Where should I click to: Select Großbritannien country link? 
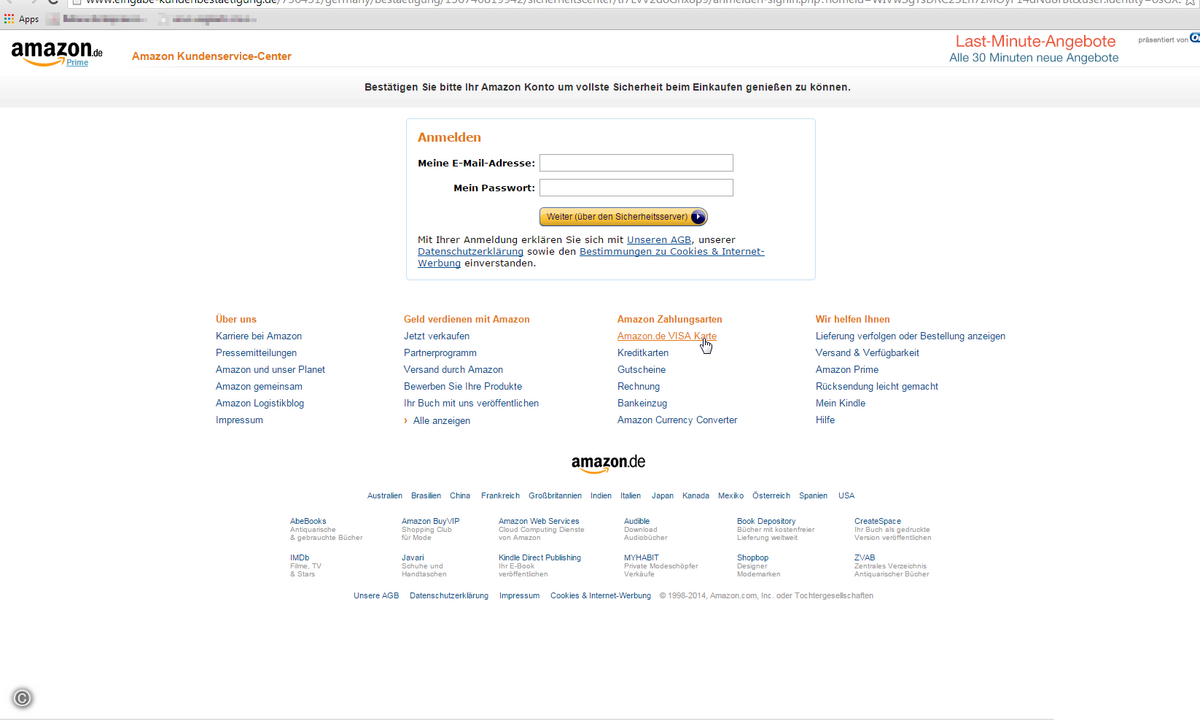click(555, 496)
